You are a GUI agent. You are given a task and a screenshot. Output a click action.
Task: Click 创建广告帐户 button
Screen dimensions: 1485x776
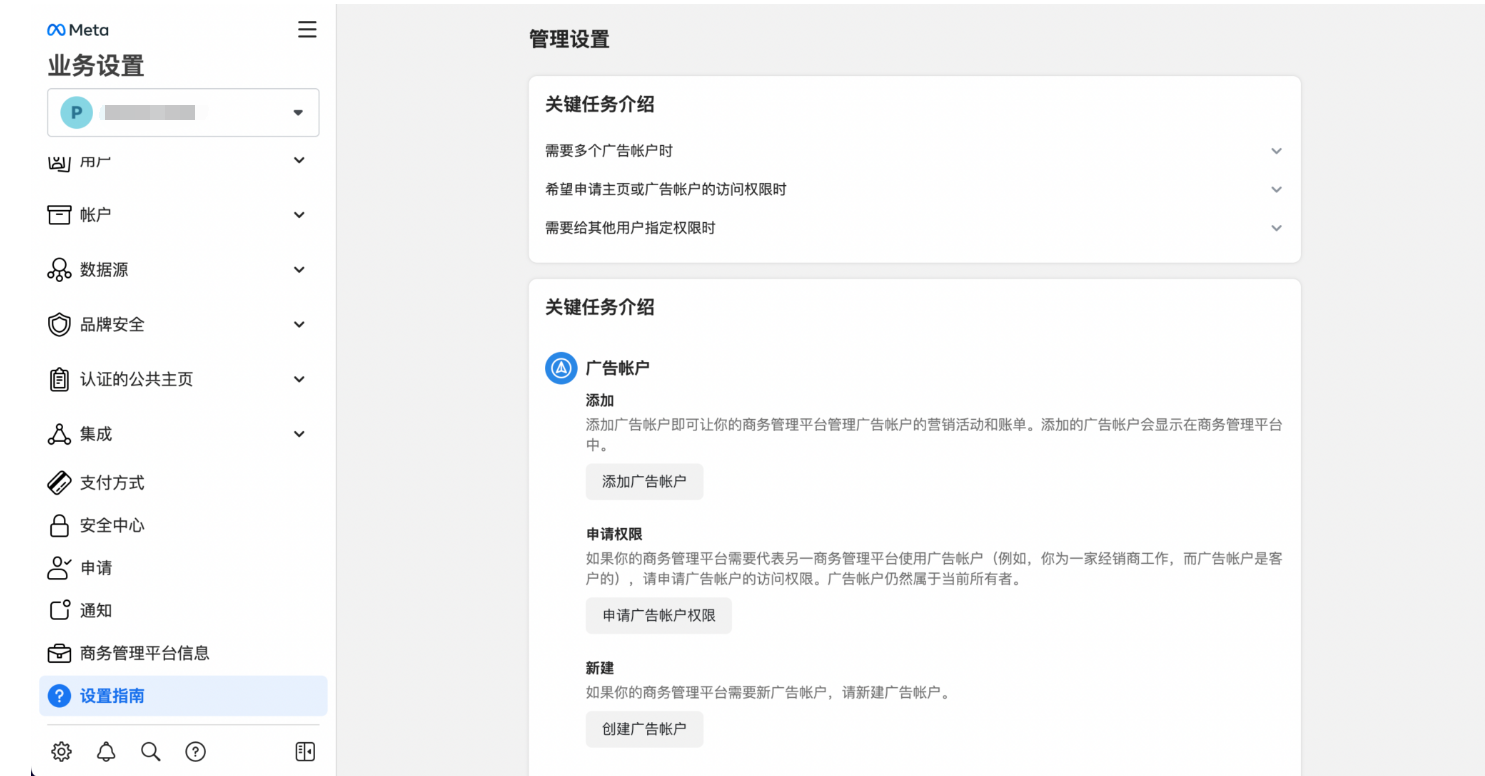click(x=644, y=729)
